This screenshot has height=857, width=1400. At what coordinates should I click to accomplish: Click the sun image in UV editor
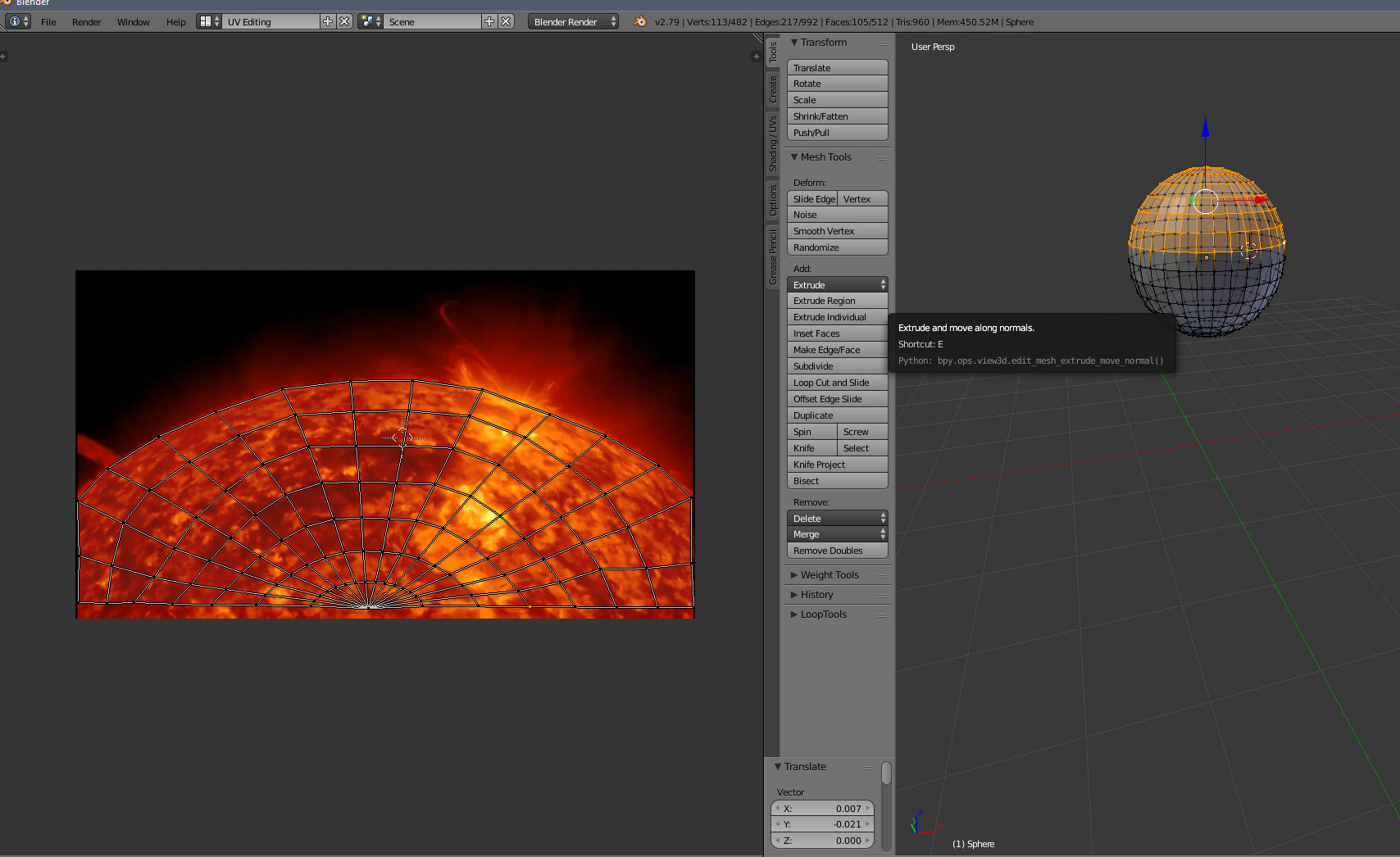(x=385, y=444)
